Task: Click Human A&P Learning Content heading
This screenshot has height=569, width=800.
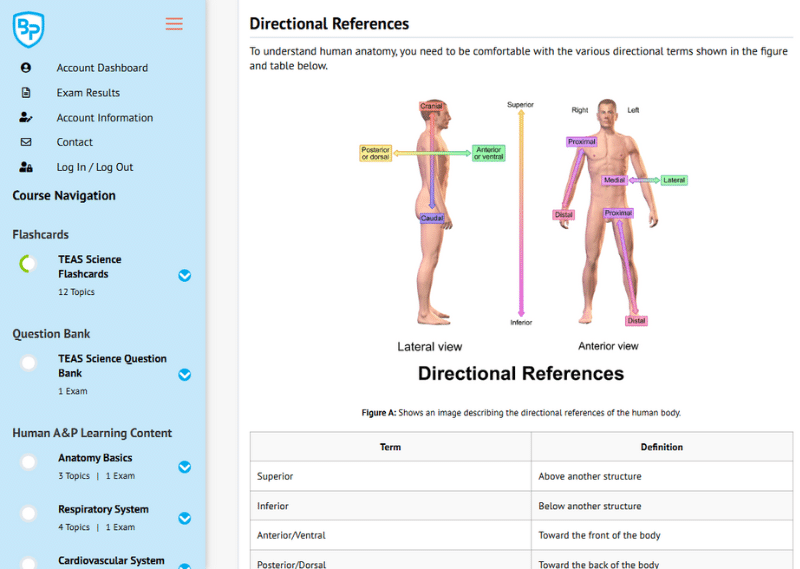Action: 92,433
